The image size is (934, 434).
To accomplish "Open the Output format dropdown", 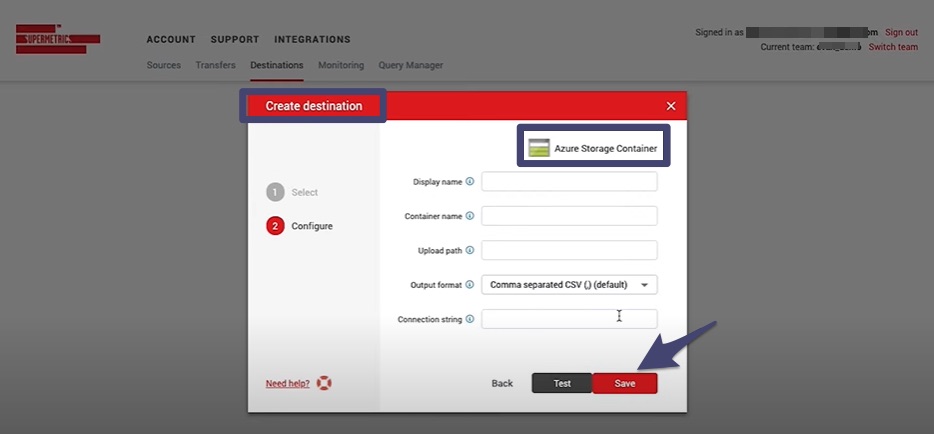I will [569, 285].
